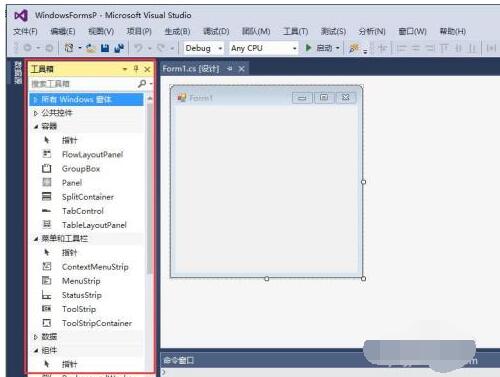Image resolution: width=500 pixels, height=377 pixels.
Task: Click the Save All icon
Action: [x=119, y=48]
